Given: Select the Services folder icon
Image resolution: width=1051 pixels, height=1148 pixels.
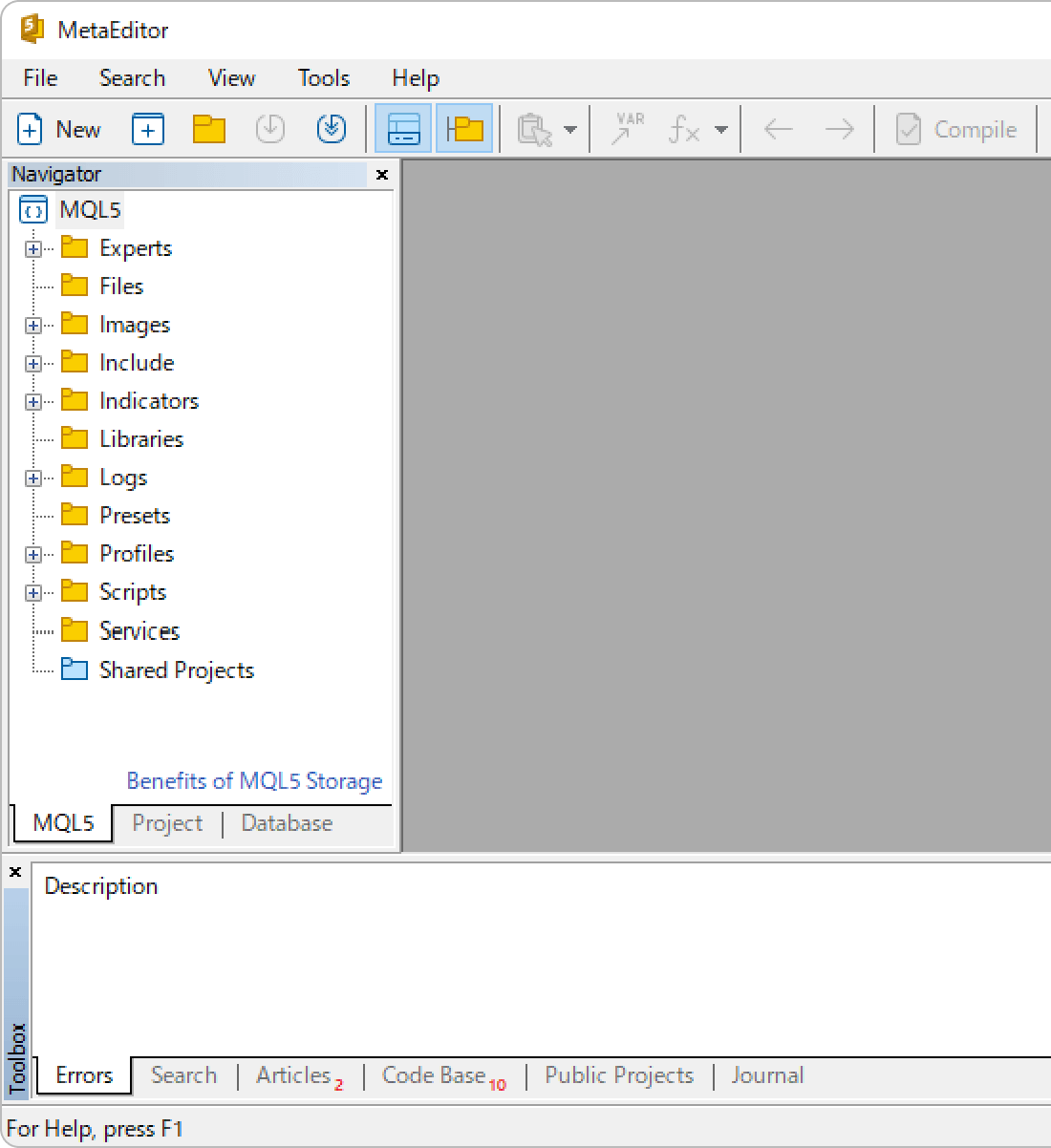Looking at the screenshot, I should 75,630.
